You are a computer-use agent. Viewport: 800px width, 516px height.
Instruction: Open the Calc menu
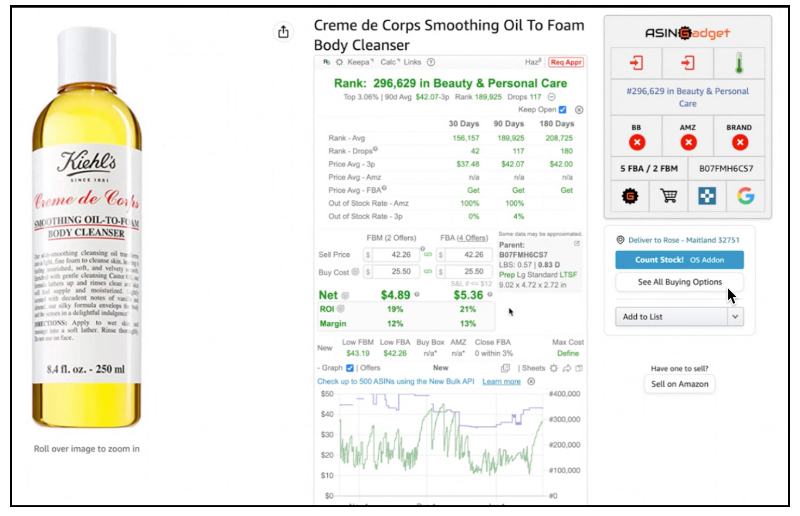390,62
